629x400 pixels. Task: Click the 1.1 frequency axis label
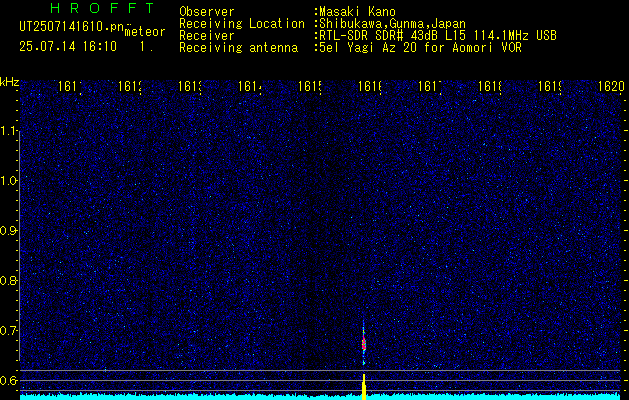[9, 131]
